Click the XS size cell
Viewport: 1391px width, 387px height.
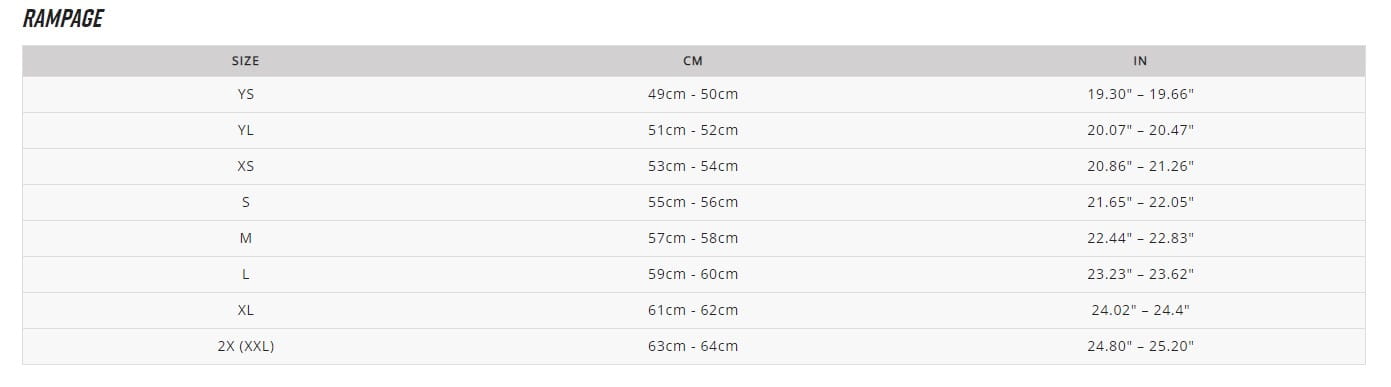(245, 166)
